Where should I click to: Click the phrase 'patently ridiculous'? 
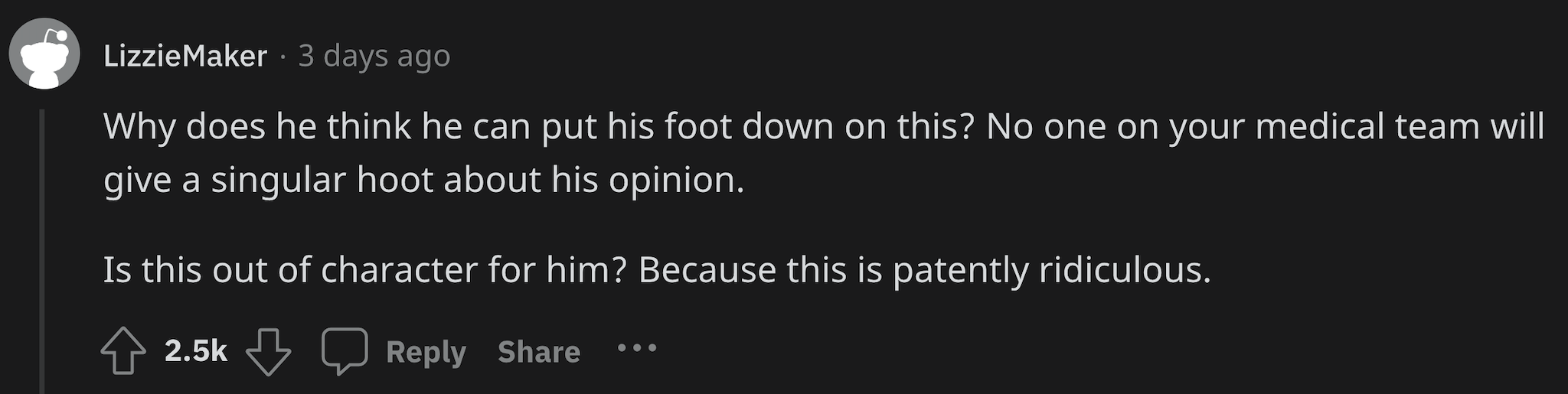click(x=1051, y=270)
